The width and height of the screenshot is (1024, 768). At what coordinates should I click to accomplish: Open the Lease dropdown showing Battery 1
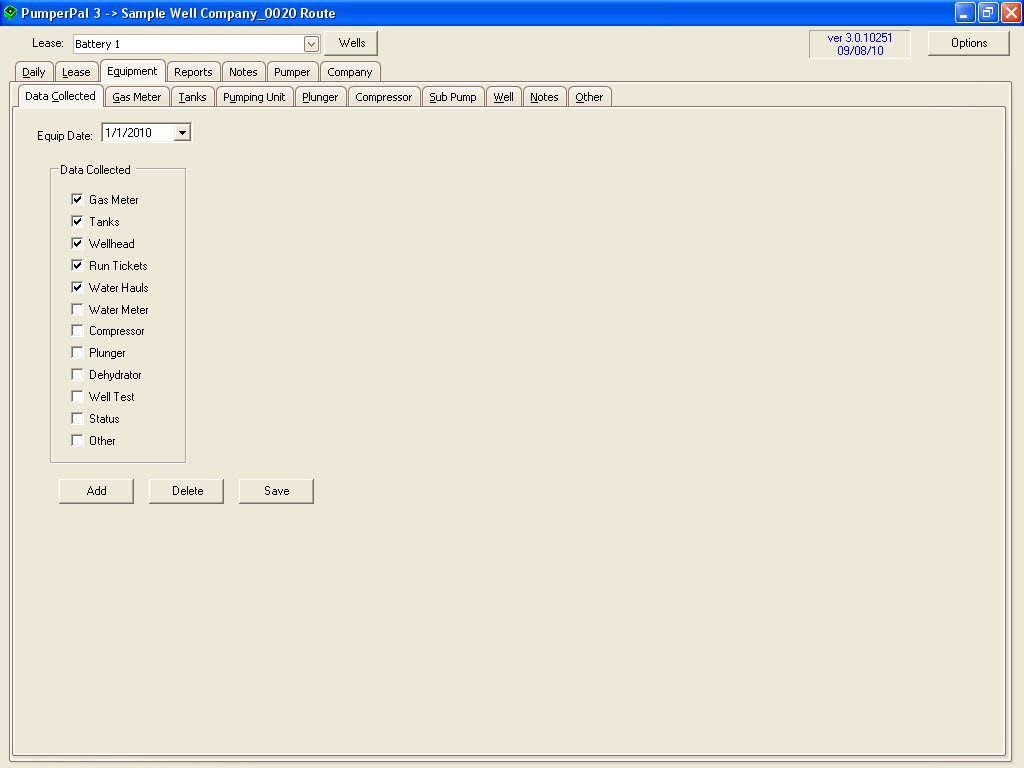[190, 43]
